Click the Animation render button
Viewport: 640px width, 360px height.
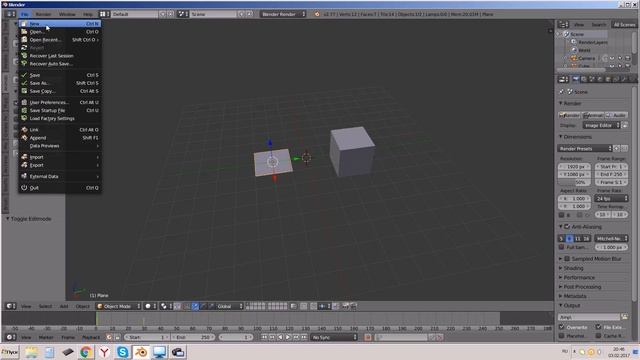coord(593,116)
